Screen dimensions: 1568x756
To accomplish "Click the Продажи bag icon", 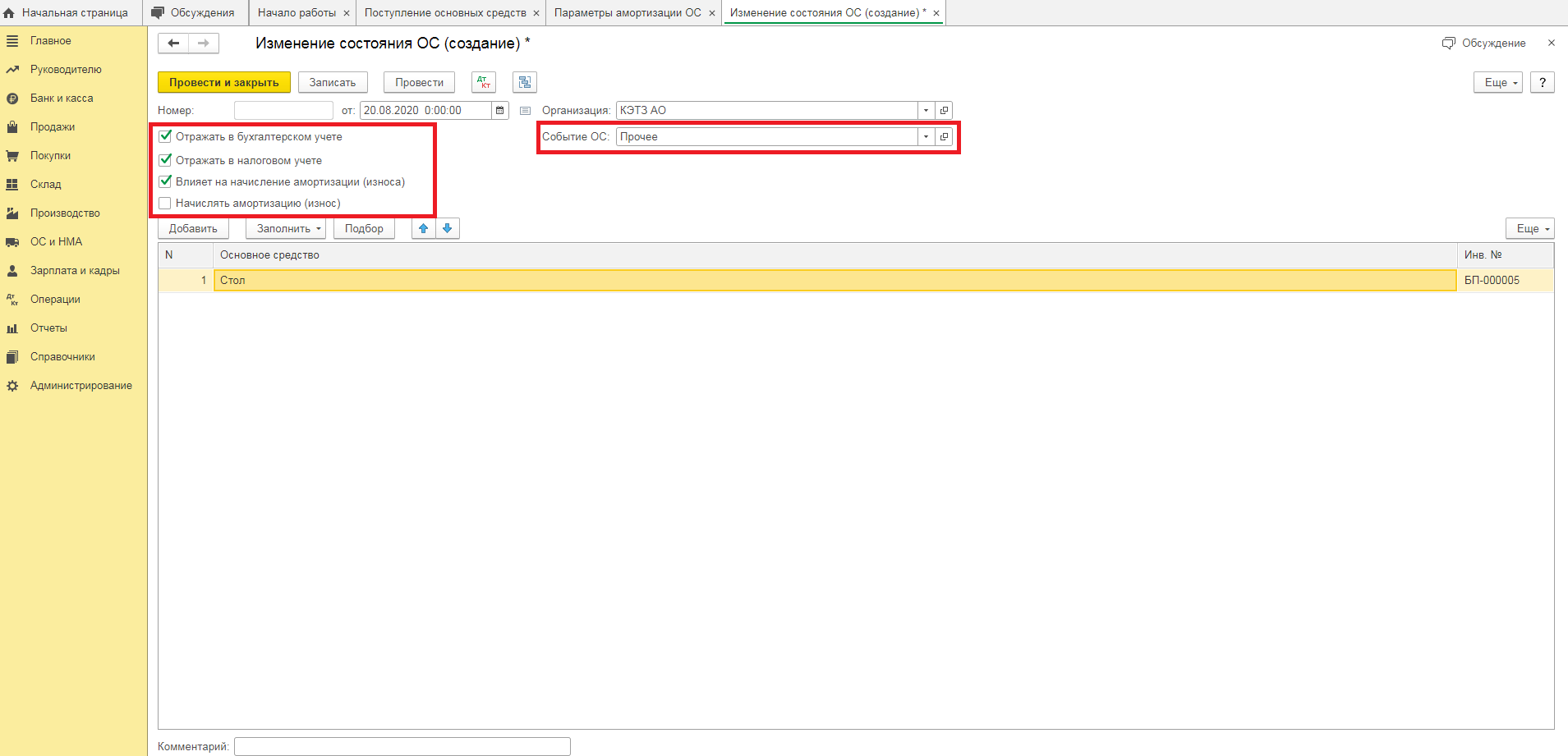I will coord(12,127).
